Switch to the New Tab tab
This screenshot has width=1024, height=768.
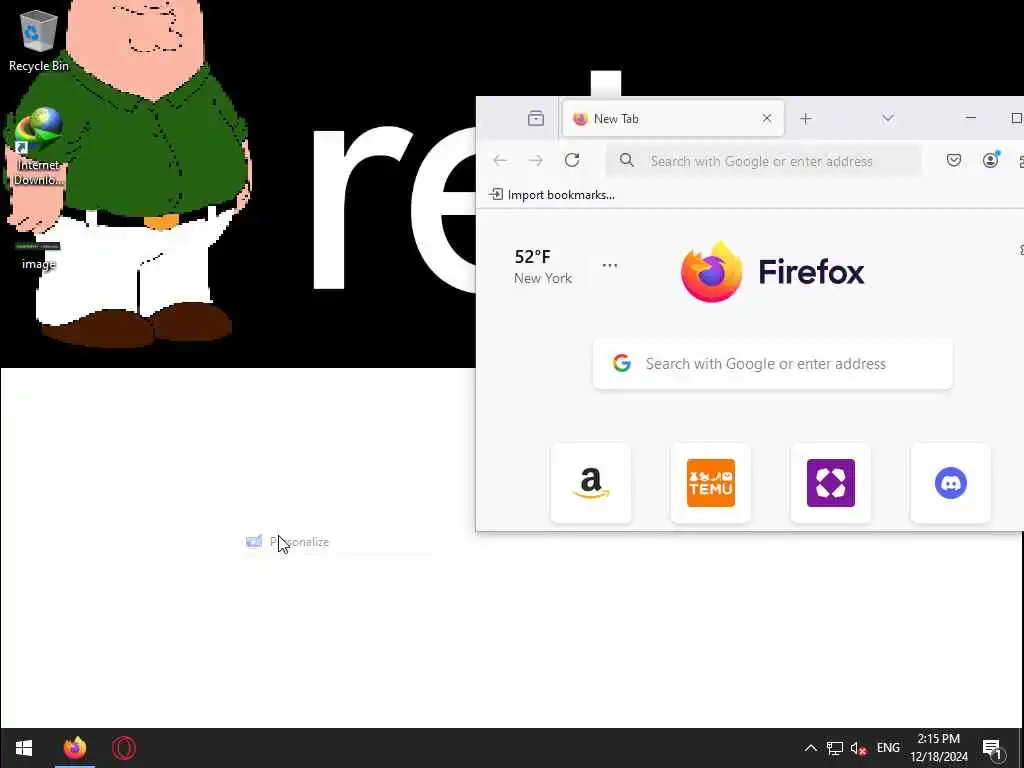coord(673,118)
